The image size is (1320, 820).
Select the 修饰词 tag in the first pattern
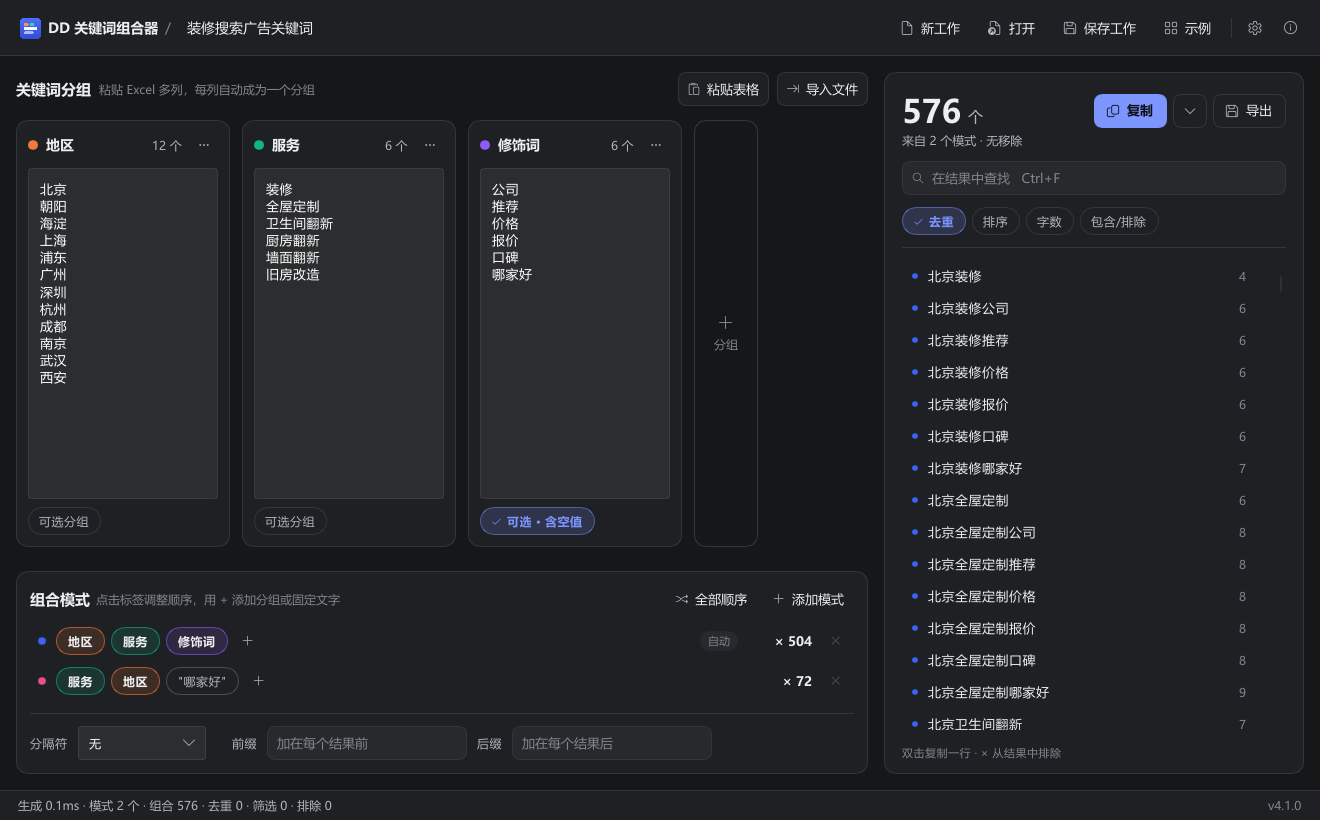click(197, 641)
